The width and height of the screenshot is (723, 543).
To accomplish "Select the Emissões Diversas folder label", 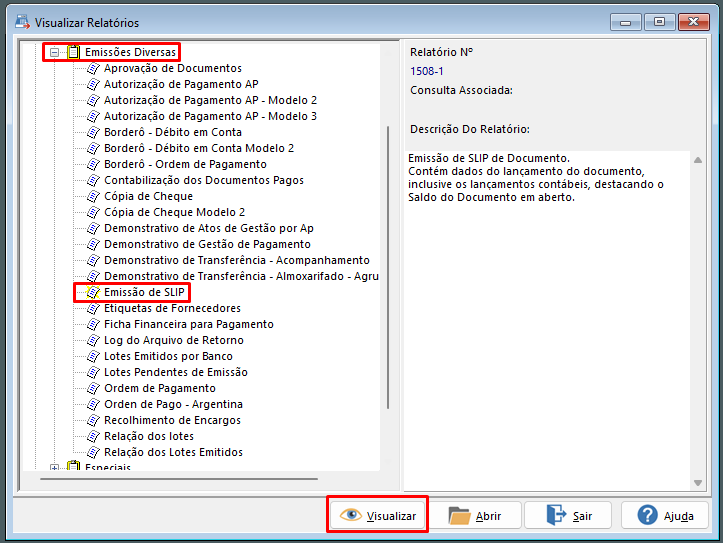I will 130,52.
